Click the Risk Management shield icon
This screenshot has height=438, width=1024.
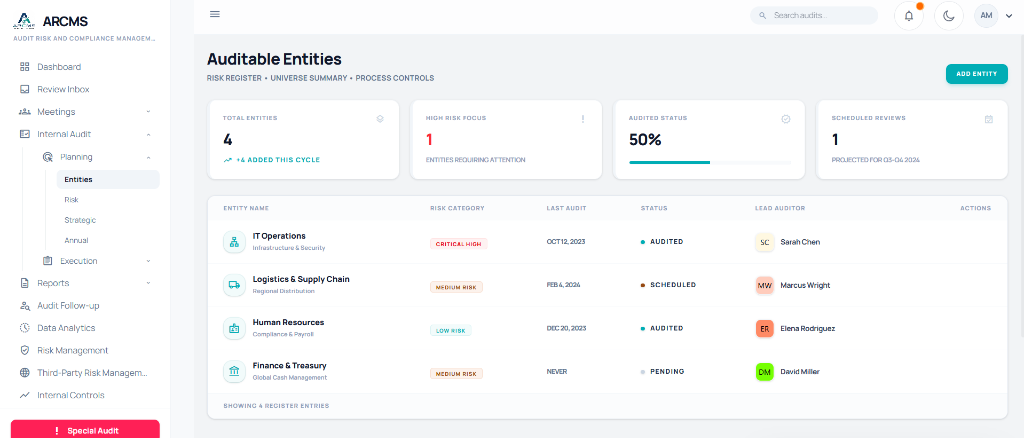pos(25,351)
